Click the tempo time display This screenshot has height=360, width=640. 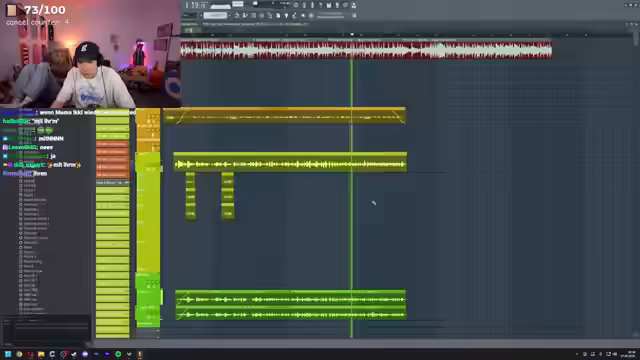(x=196, y=5)
